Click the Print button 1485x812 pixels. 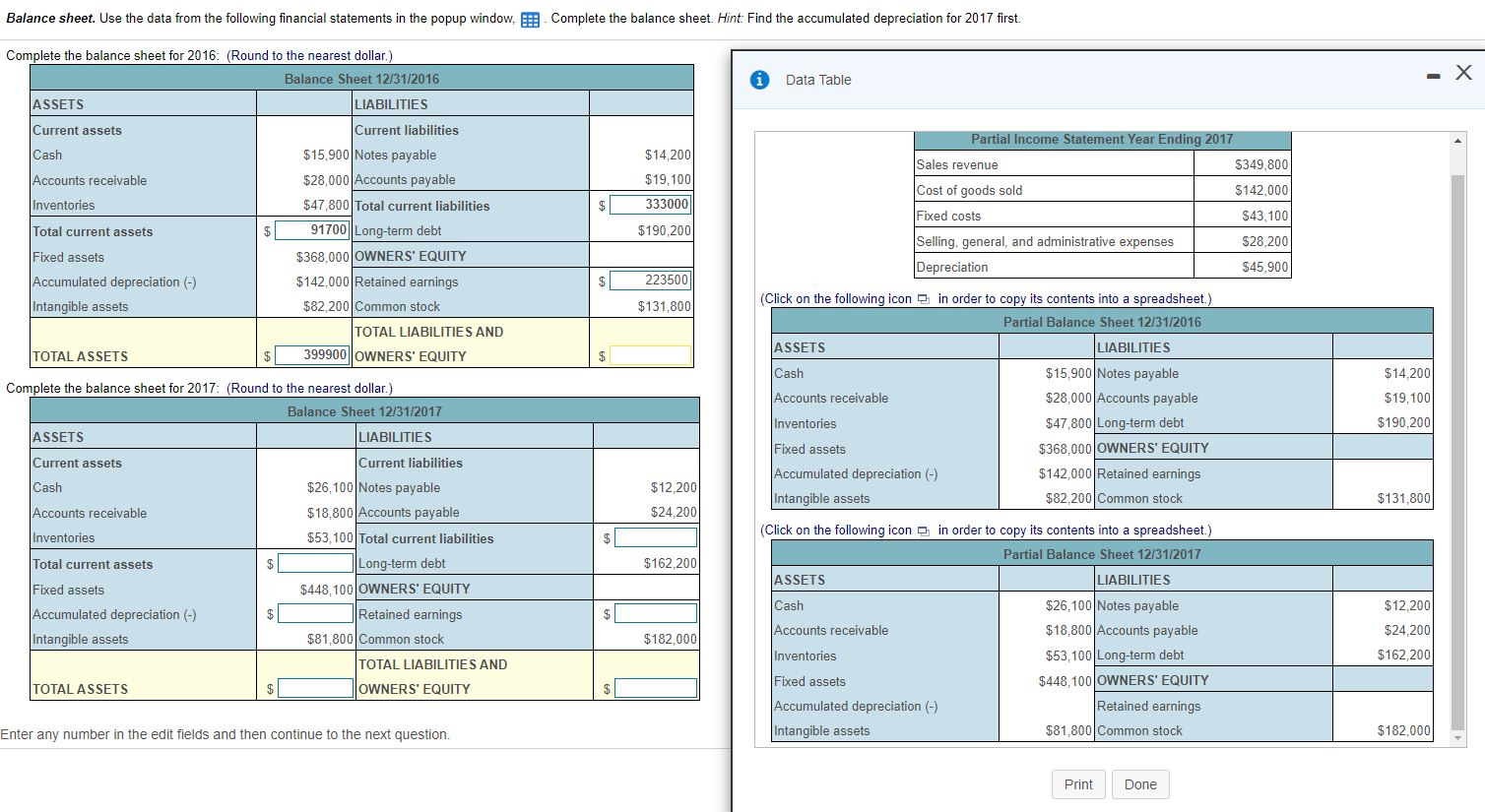[1078, 784]
